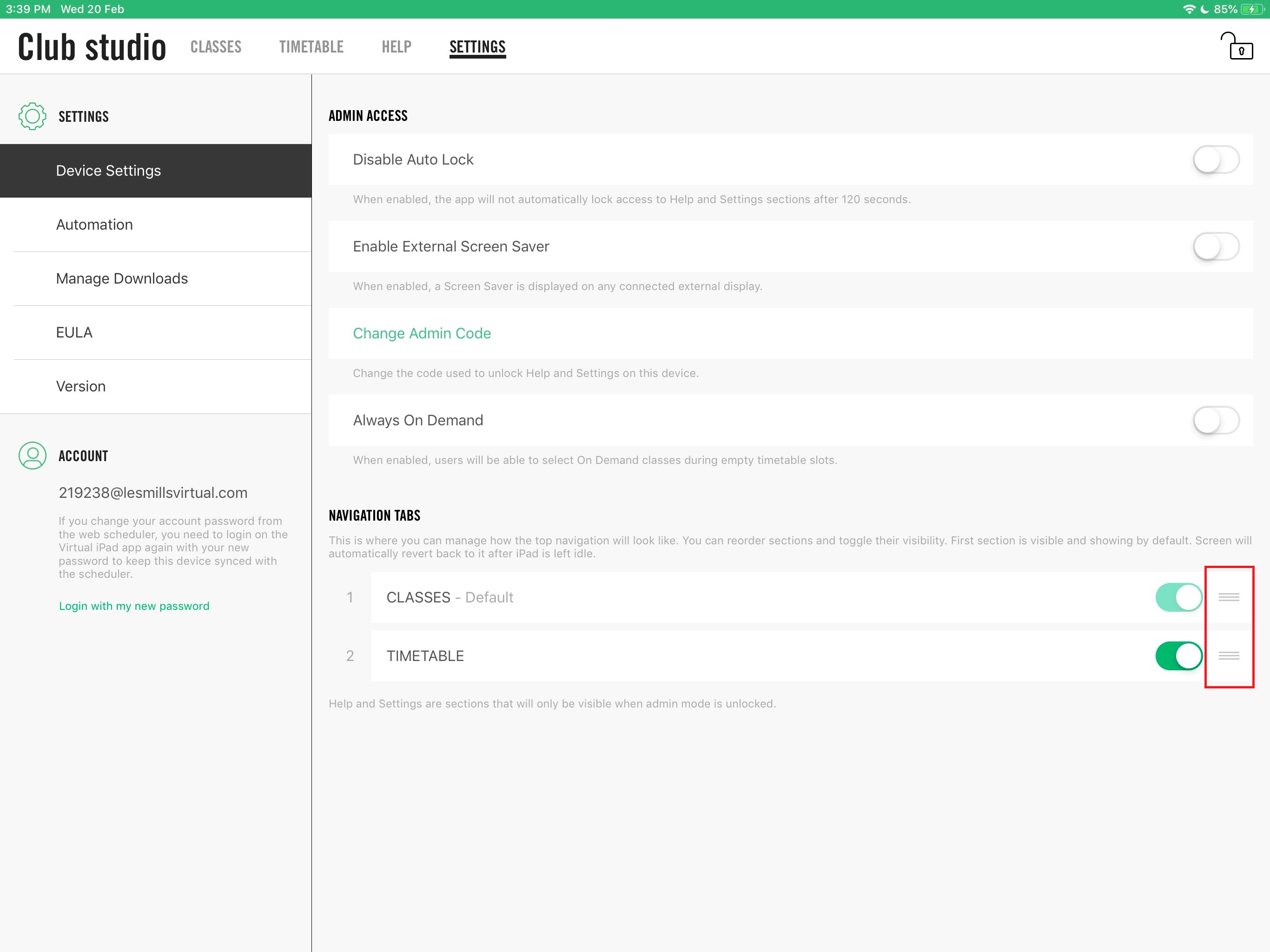
Task: Grab the CLASSES row reorder handle
Action: (x=1228, y=597)
